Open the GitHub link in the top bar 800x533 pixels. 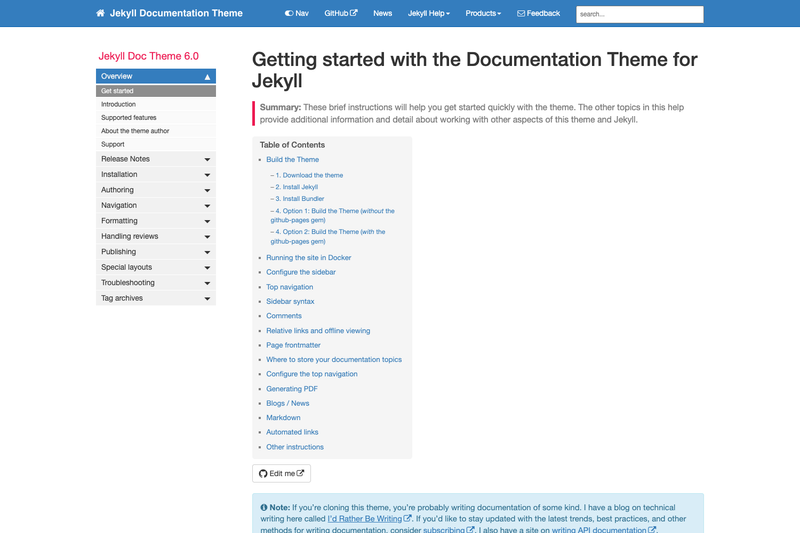click(x=341, y=13)
